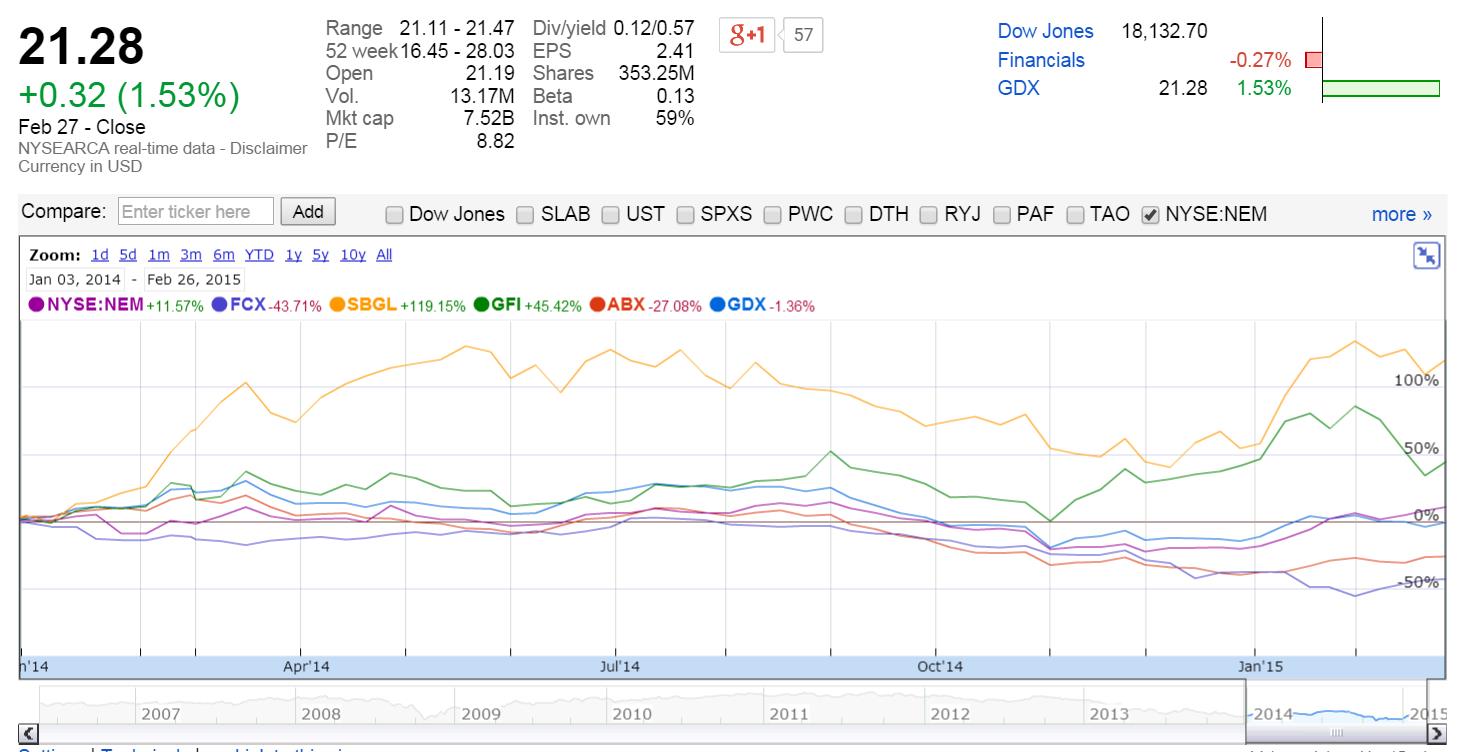Set chart zoom to 10y
The image size is (1463, 752).
[x=353, y=255]
